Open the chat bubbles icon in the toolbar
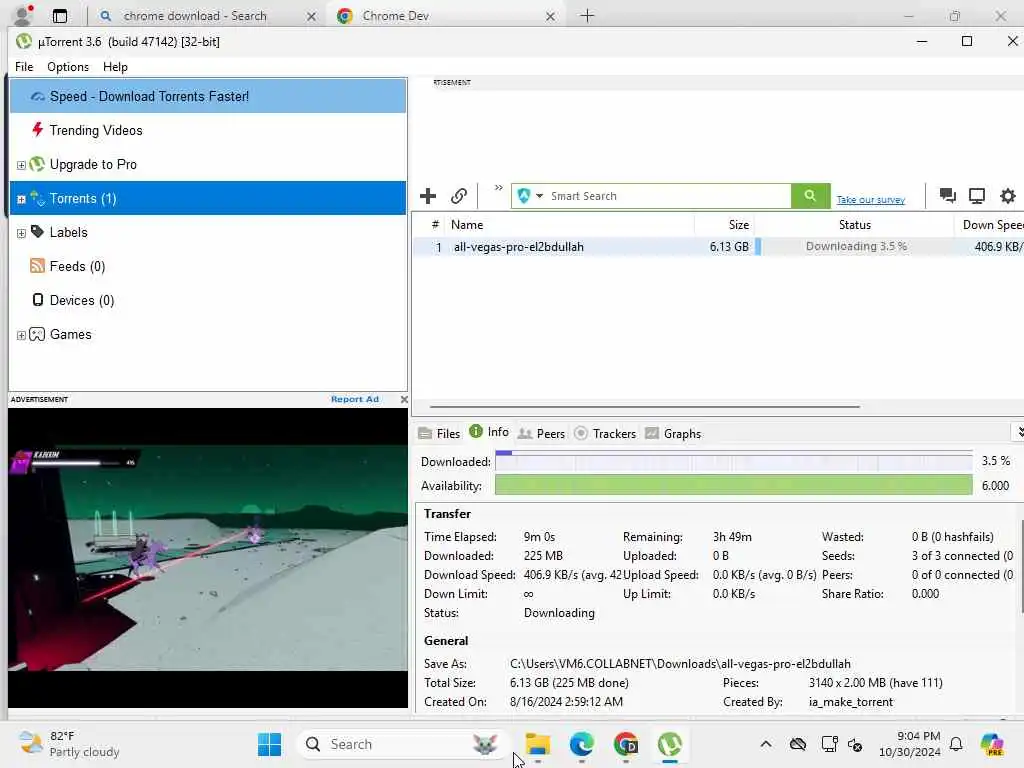 pyautogui.click(x=947, y=195)
